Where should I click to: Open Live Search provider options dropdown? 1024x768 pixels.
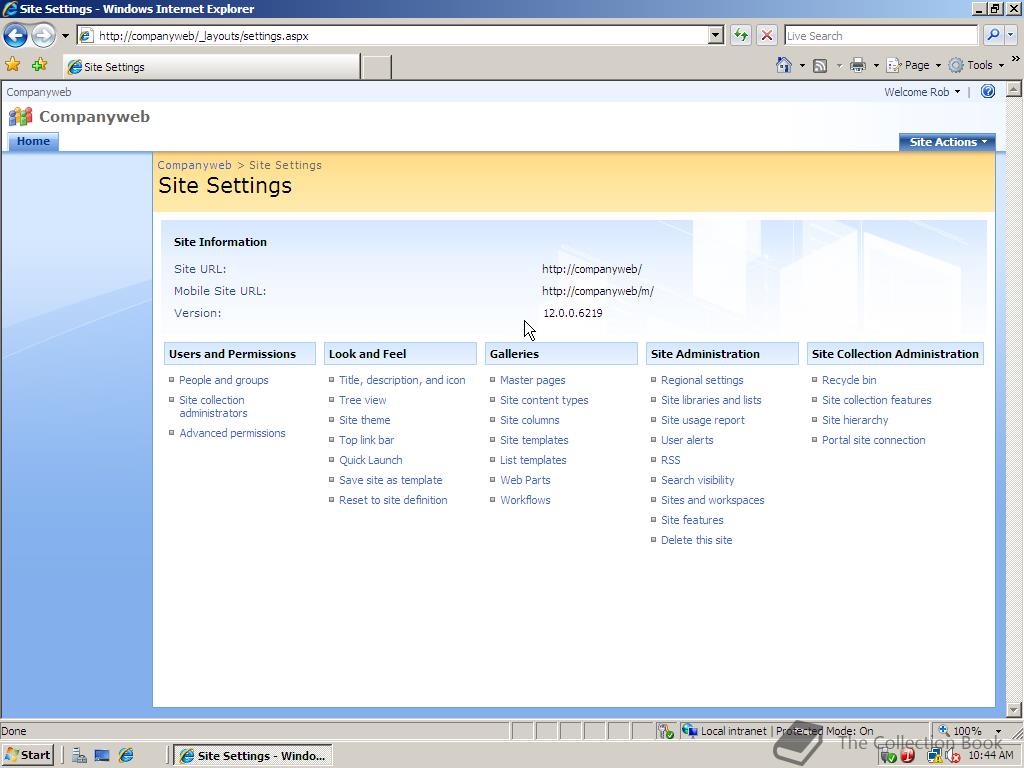click(x=1010, y=35)
